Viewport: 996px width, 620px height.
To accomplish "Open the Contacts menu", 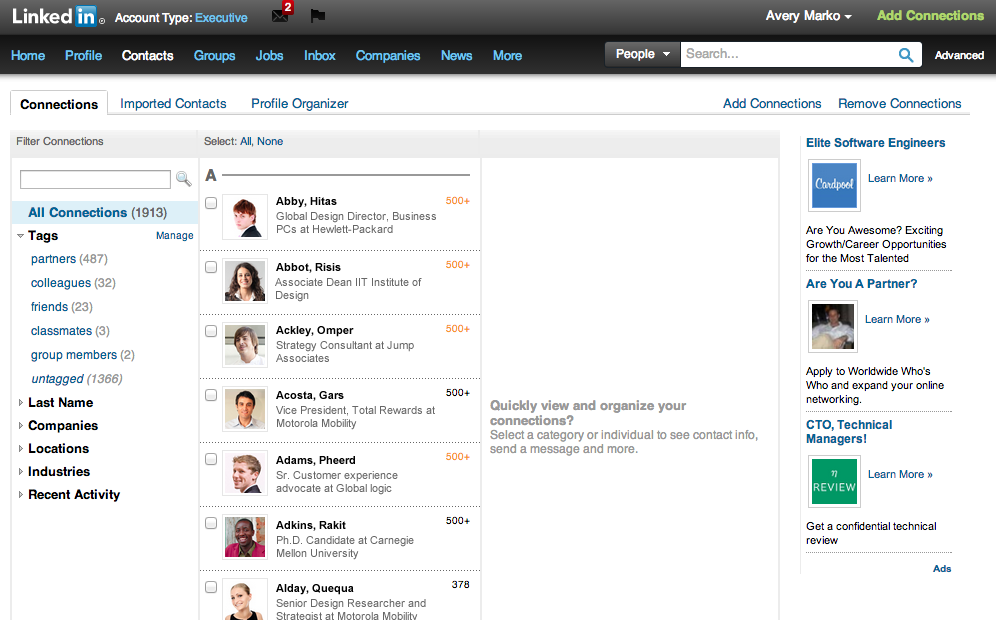I will (x=147, y=55).
